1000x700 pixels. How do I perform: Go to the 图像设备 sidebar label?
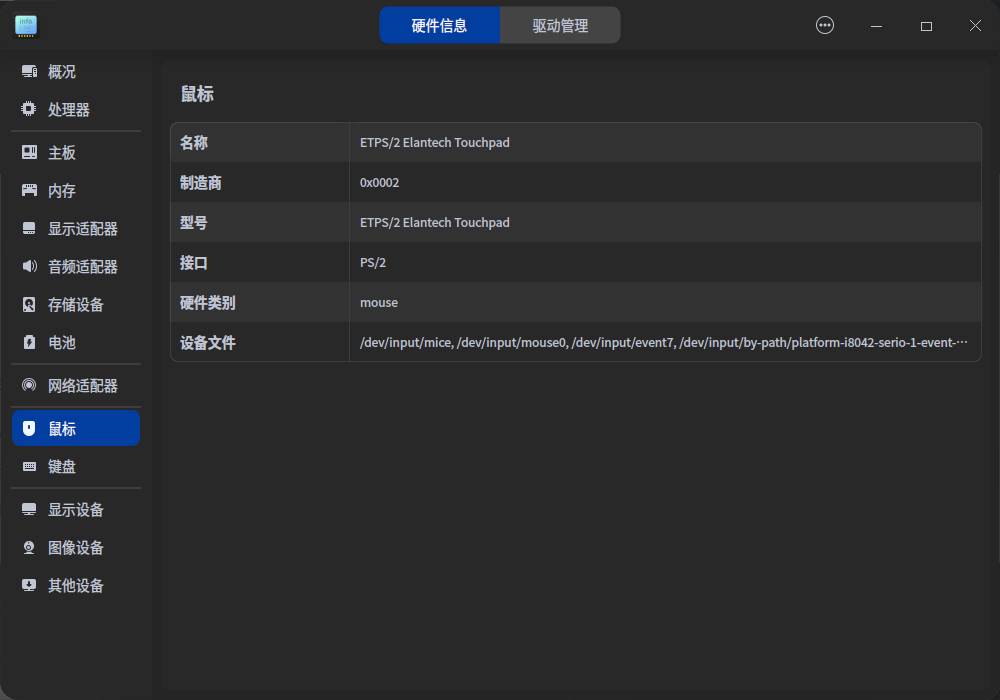click(x=76, y=548)
